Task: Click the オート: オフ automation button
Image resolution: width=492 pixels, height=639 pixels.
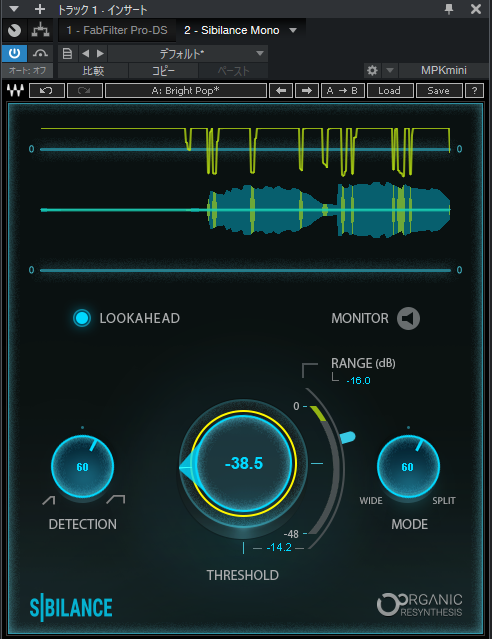Action: (27, 71)
